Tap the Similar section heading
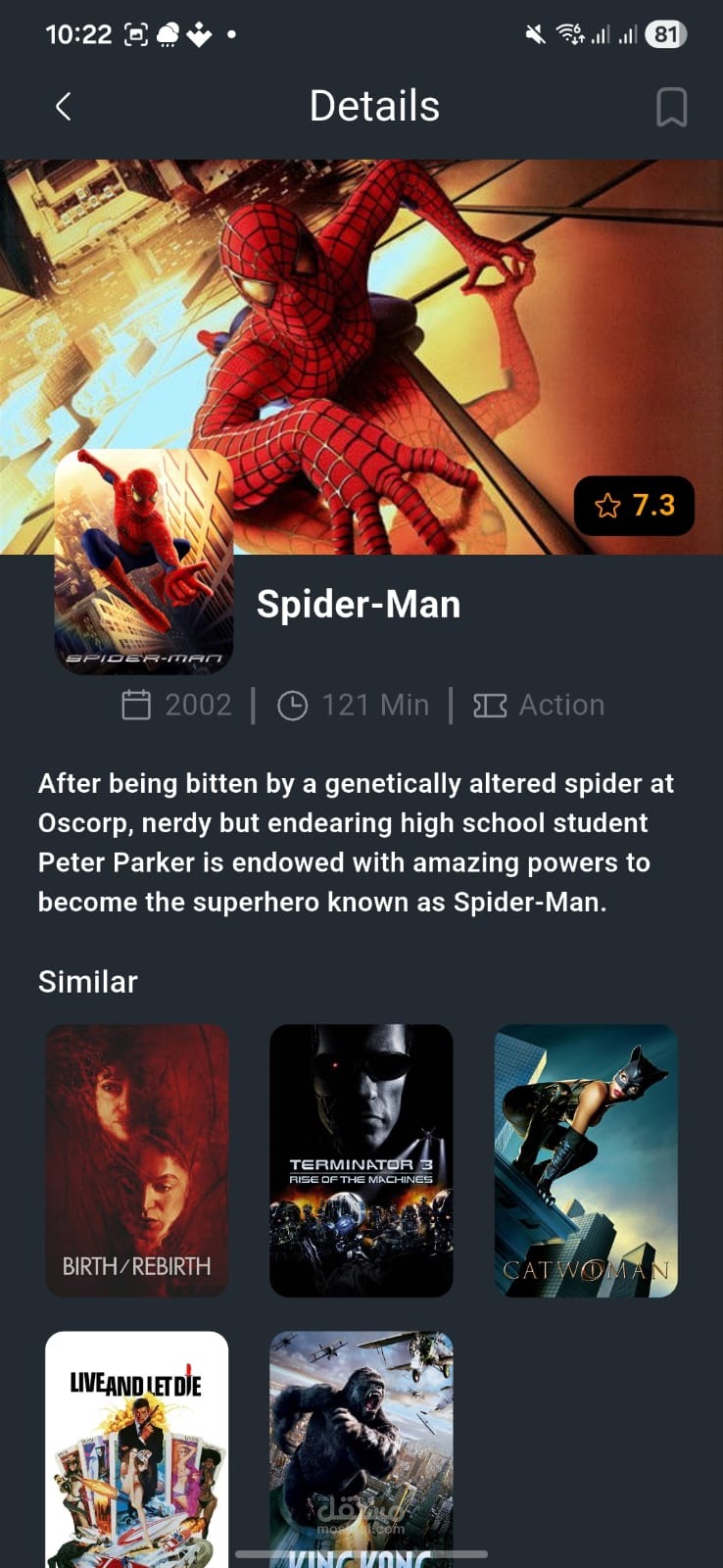Image resolution: width=723 pixels, height=1568 pixels. 88,982
